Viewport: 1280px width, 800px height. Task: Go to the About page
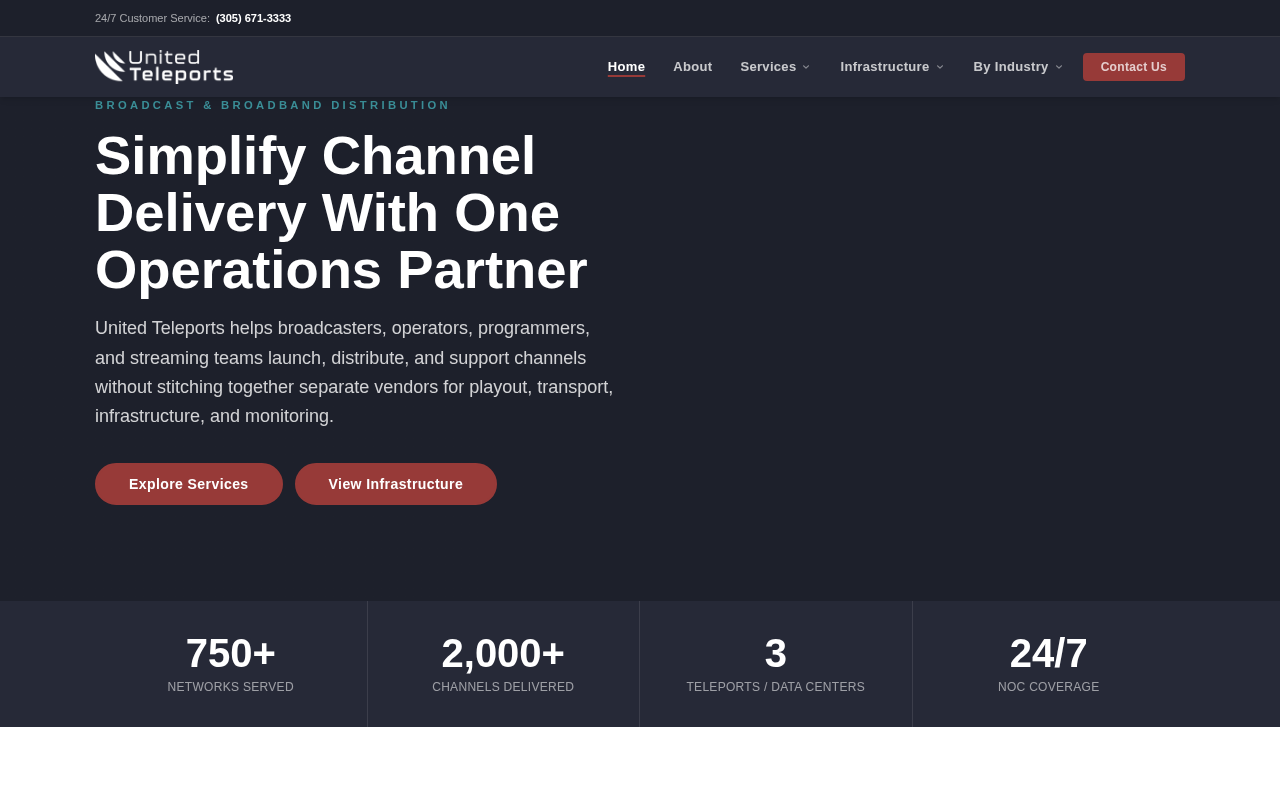pos(693,67)
